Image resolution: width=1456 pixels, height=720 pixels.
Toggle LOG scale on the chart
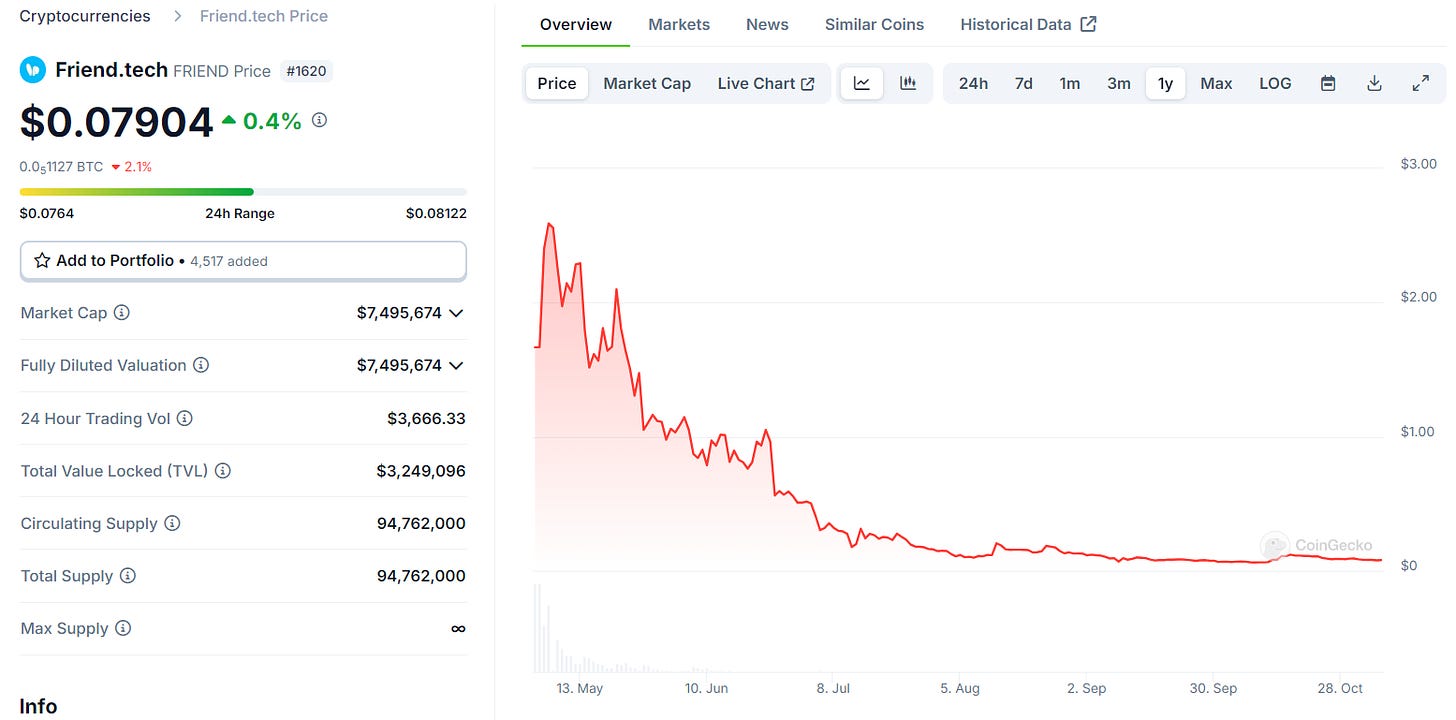tap(1275, 84)
